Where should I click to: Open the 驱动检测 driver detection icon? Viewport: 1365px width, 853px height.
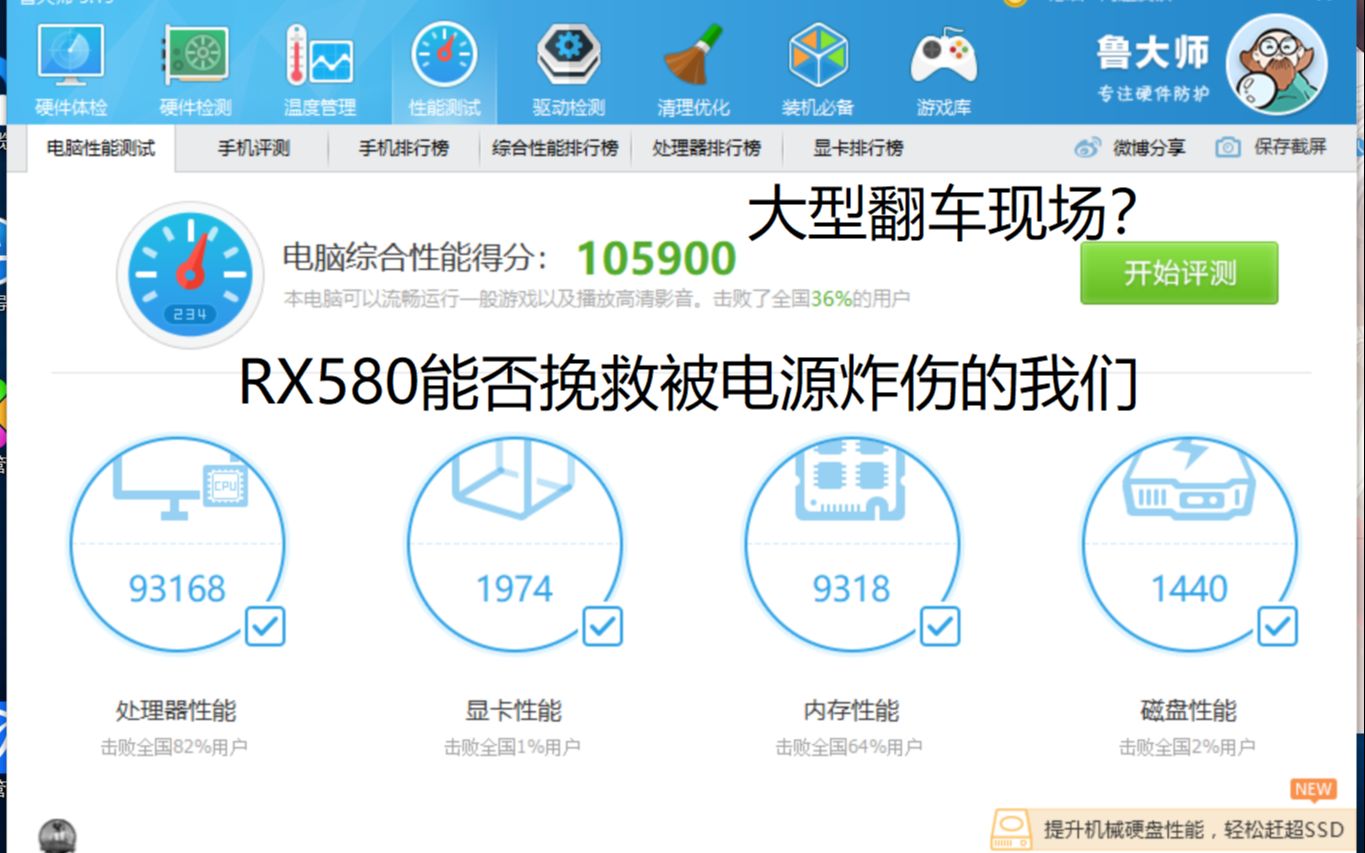point(568,54)
